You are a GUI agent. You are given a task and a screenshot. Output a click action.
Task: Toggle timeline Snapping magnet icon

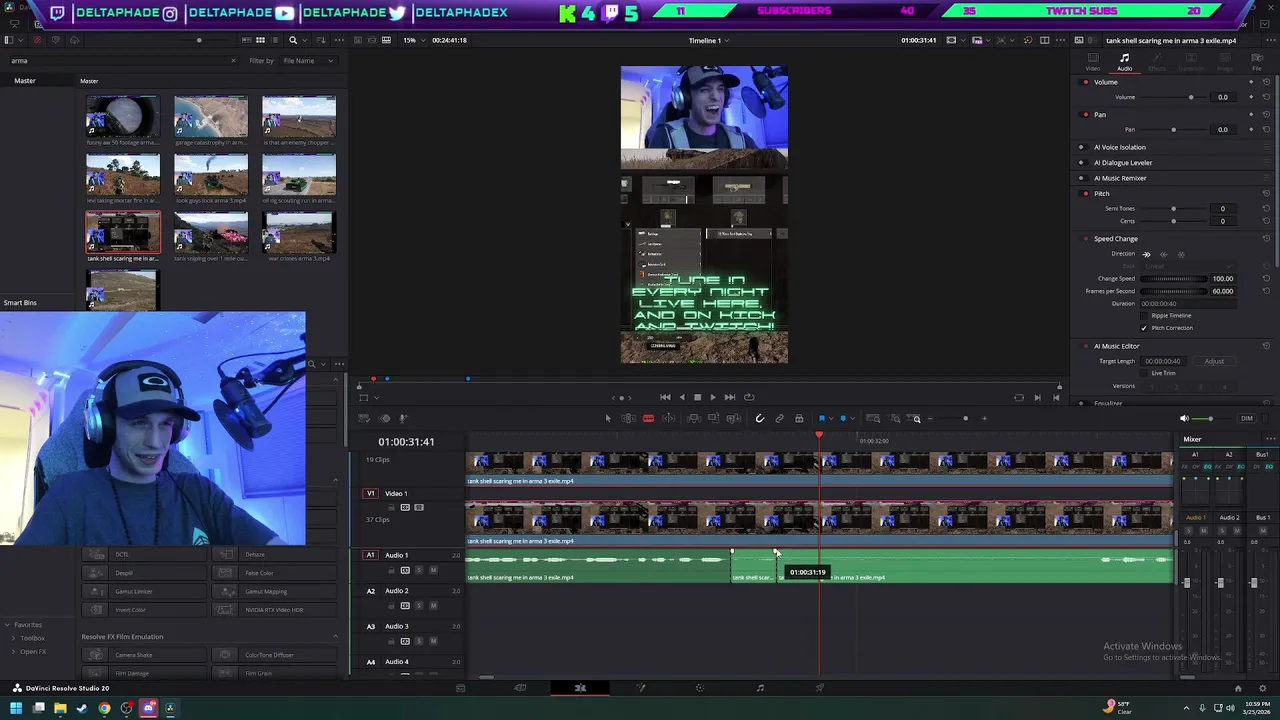click(x=759, y=418)
